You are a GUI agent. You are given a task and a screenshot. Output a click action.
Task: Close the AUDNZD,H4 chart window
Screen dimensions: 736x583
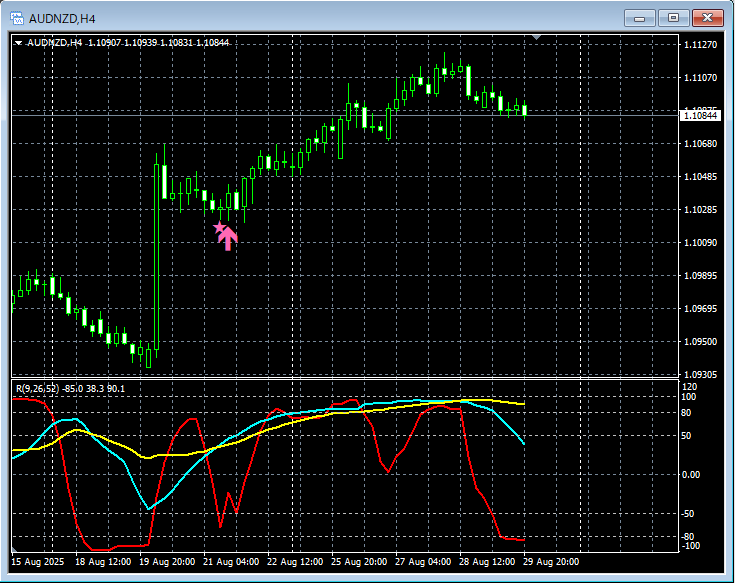tap(707, 17)
